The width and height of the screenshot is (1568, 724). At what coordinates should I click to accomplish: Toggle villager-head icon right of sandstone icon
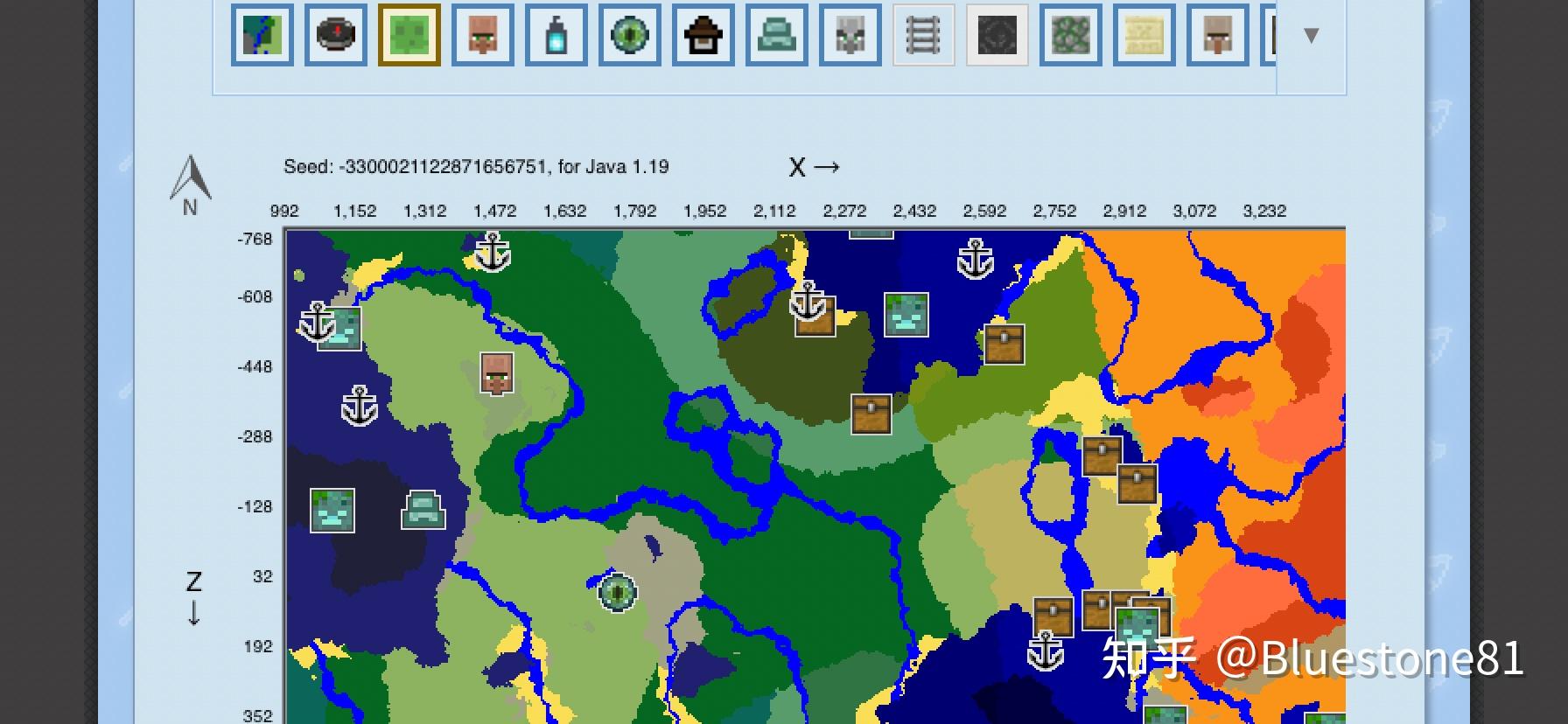click(1218, 35)
